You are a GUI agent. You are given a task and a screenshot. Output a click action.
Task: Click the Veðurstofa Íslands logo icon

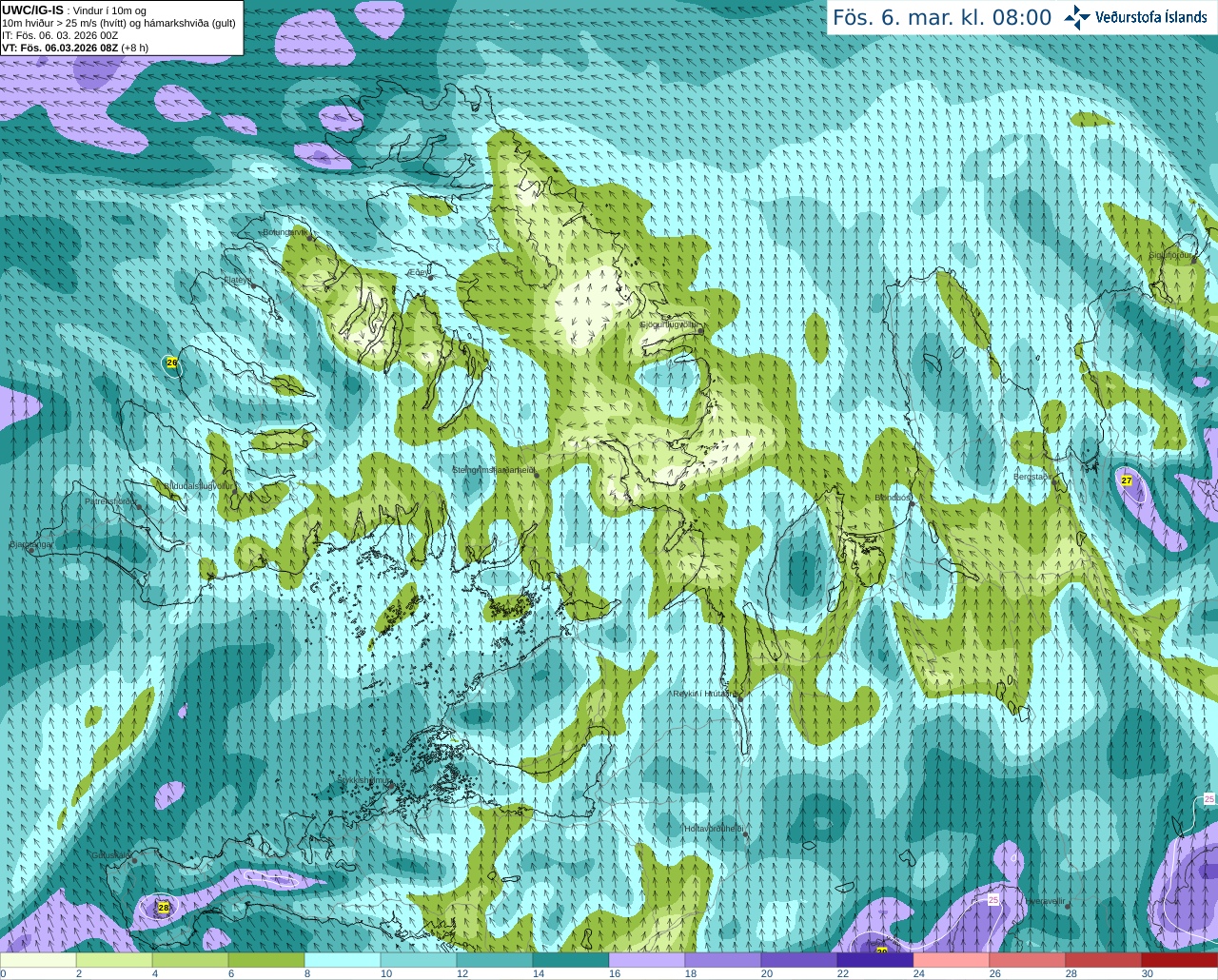click(x=1077, y=17)
